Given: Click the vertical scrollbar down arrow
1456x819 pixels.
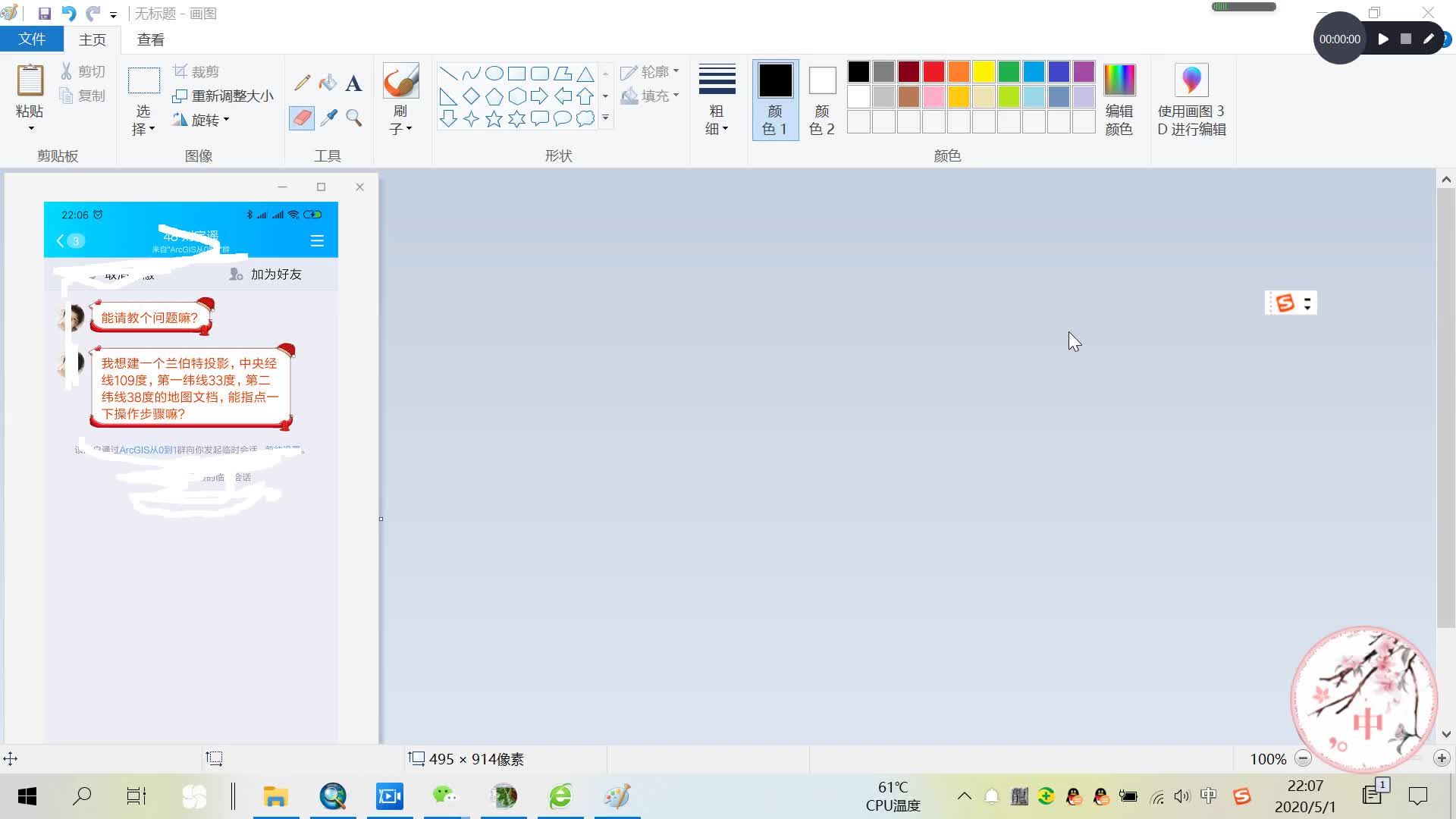Looking at the screenshot, I should pos(1446,734).
